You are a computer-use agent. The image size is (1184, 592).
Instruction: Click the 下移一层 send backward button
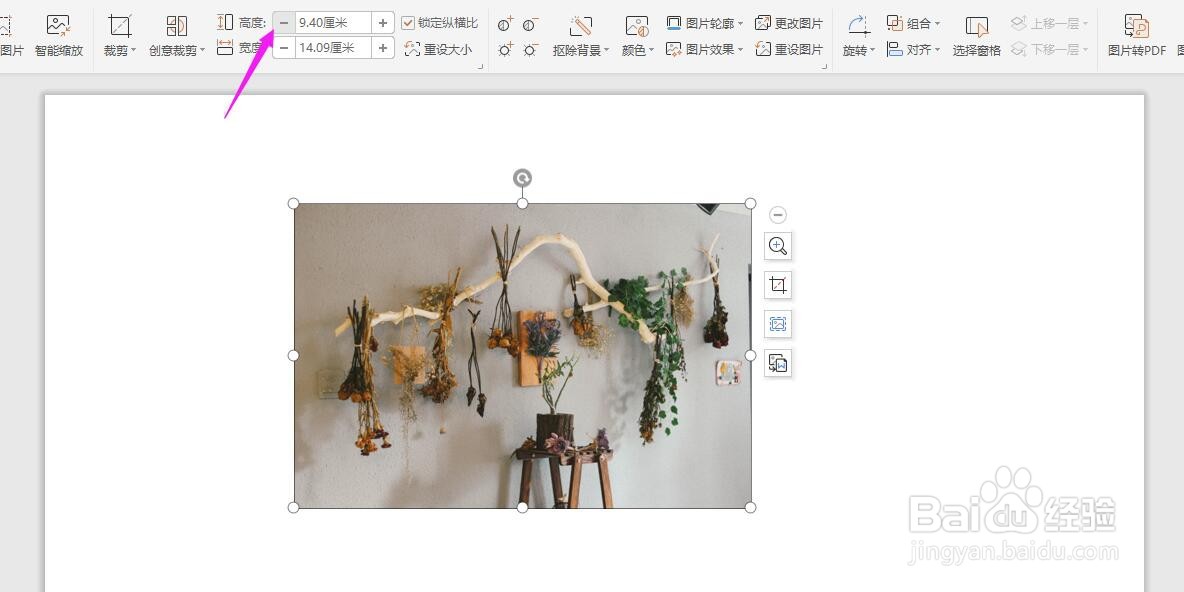(1050, 49)
